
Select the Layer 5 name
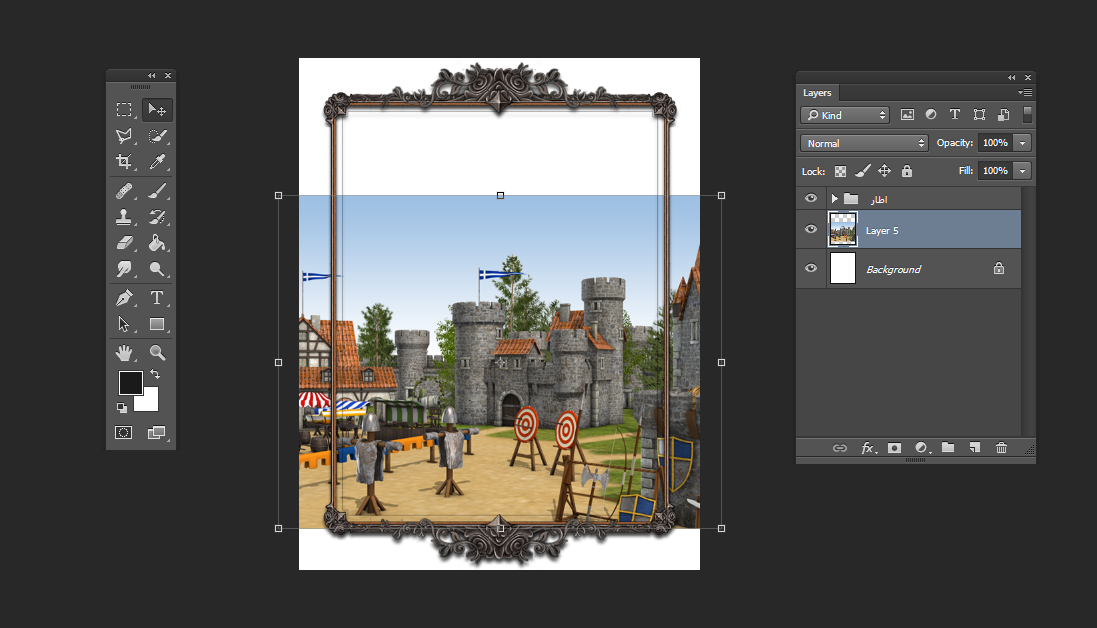882,231
